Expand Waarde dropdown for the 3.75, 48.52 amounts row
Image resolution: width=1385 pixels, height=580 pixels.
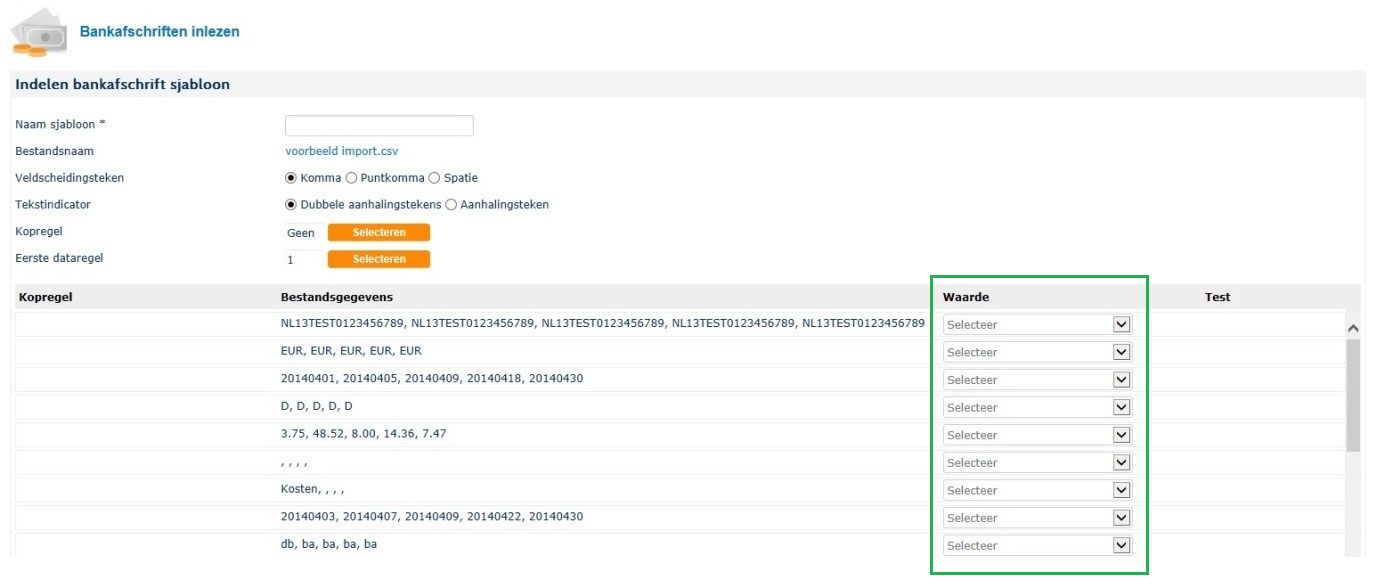coord(1037,435)
